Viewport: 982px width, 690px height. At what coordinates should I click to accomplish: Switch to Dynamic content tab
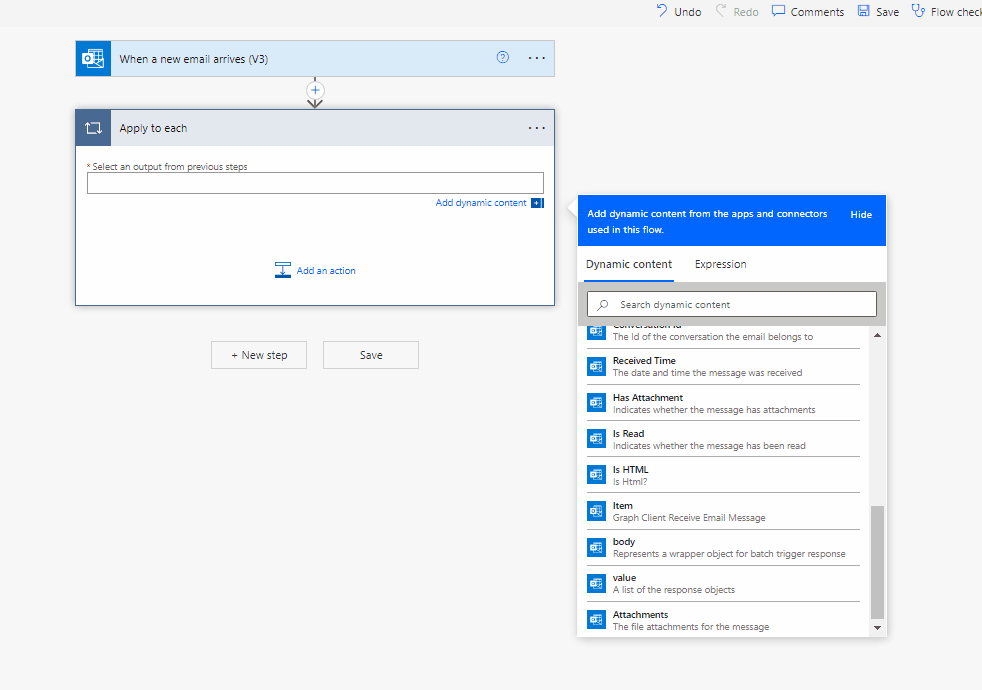pos(629,264)
